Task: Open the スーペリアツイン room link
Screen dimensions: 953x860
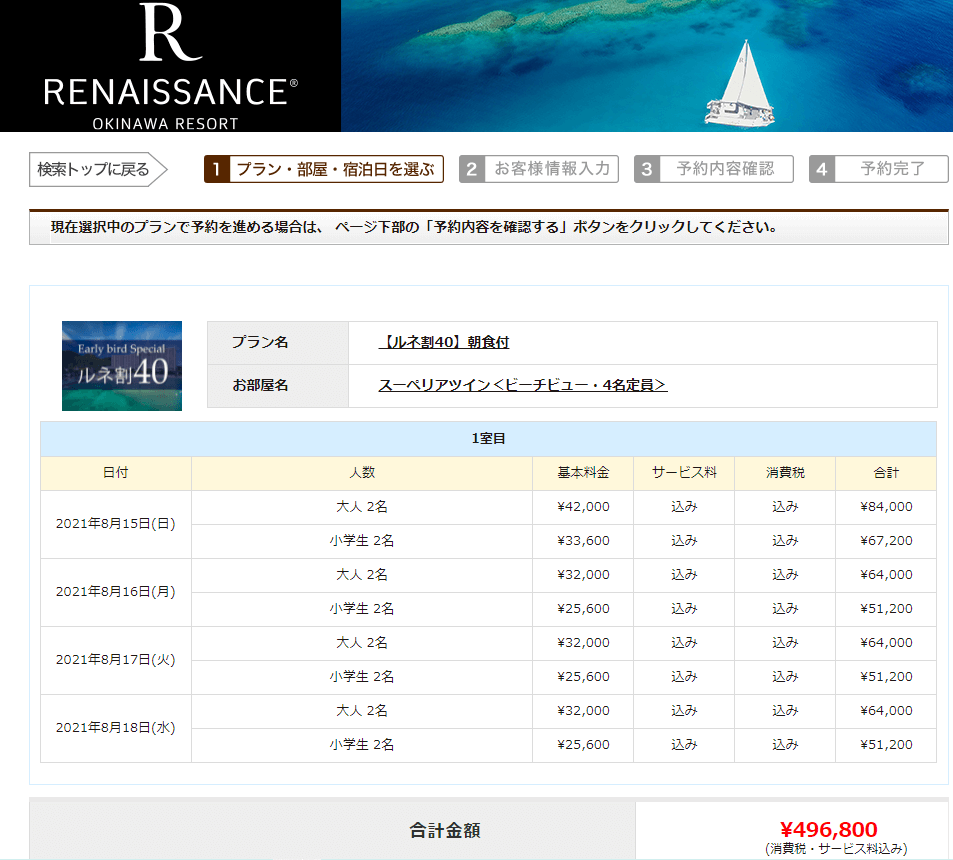Action: pos(523,385)
